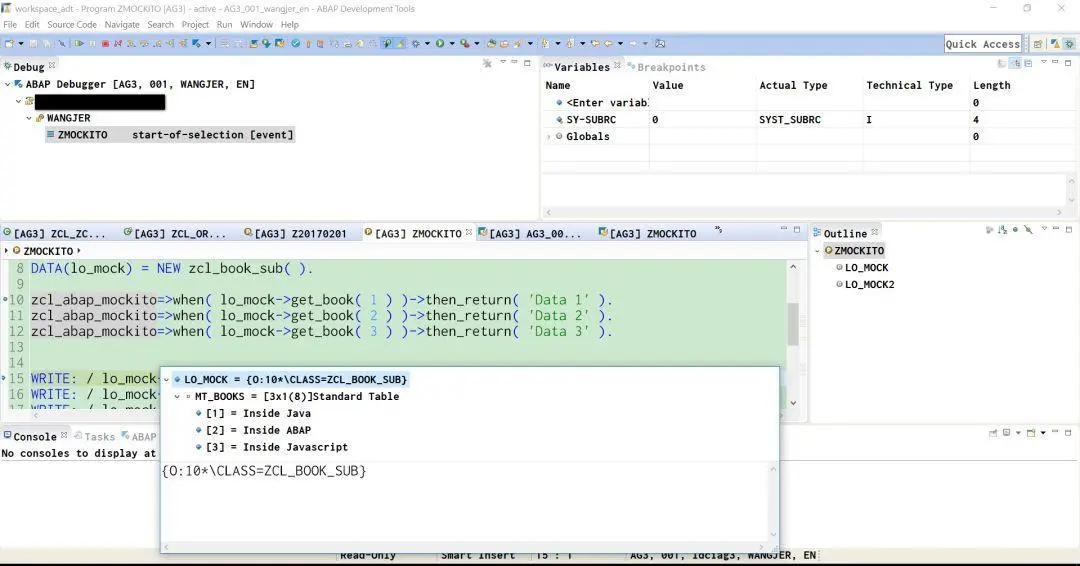Open the Variables view menu dropdown

[1043, 63]
